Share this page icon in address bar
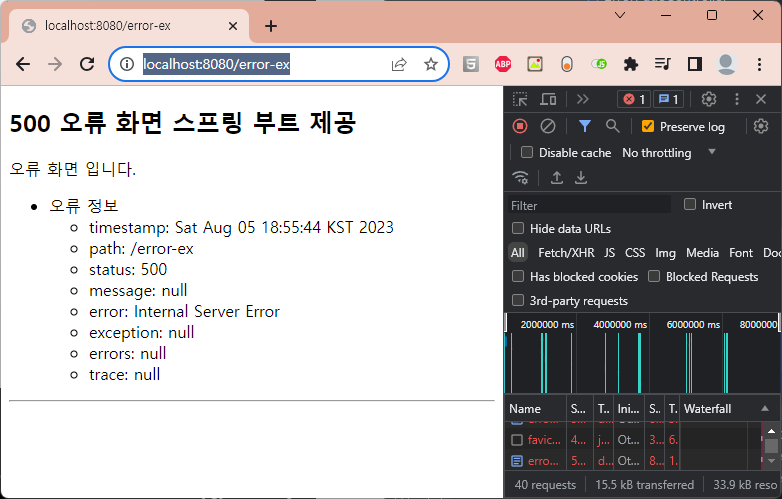The height and width of the screenshot is (499, 782). (399, 64)
